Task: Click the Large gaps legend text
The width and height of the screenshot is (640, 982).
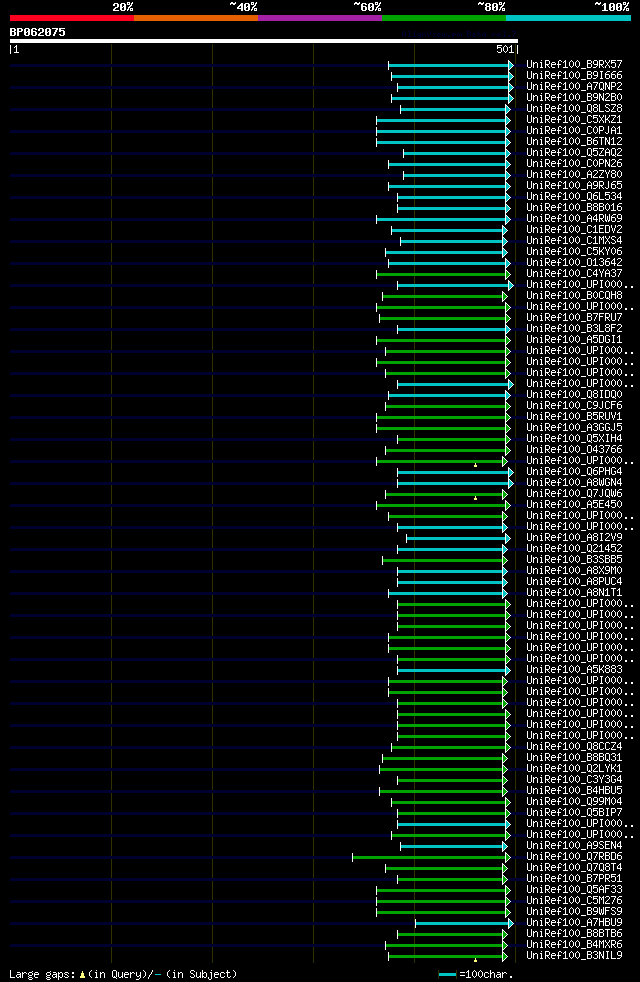Action: point(123,974)
